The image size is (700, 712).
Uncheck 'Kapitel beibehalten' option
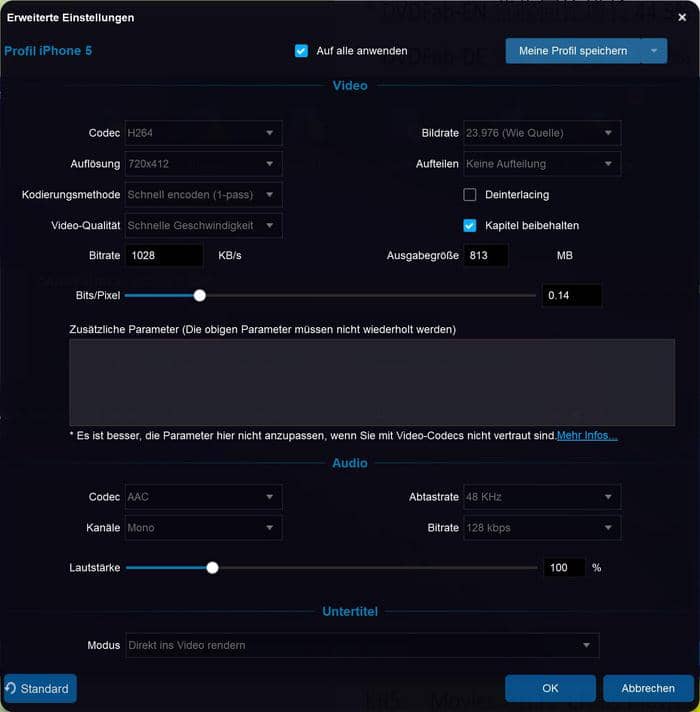click(x=470, y=226)
